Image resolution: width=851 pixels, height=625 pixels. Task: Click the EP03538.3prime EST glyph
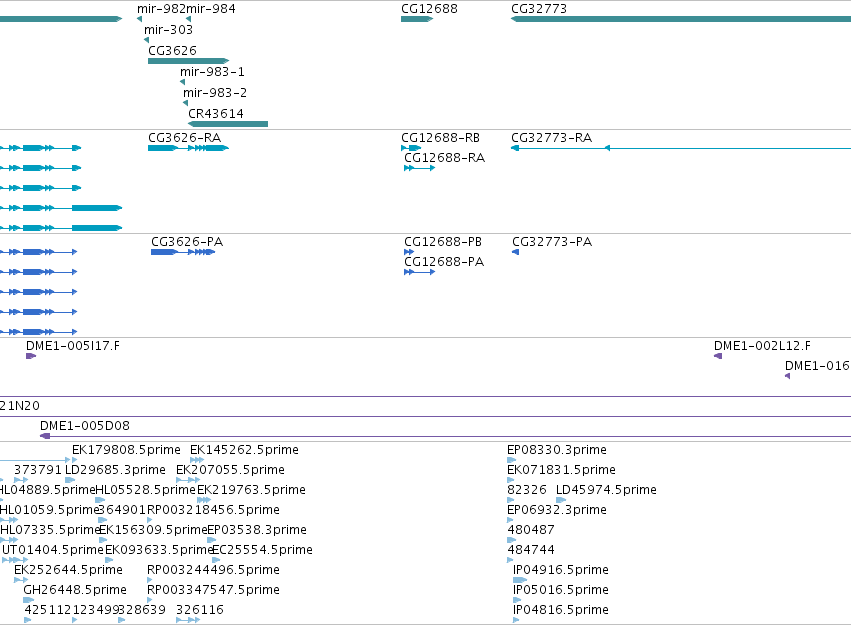pos(212,540)
